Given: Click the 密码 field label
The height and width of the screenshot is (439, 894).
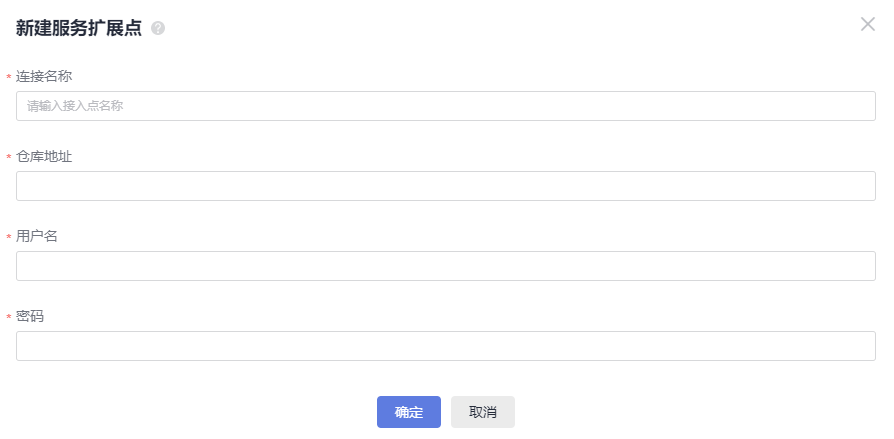Looking at the screenshot, I should point(30,316).
